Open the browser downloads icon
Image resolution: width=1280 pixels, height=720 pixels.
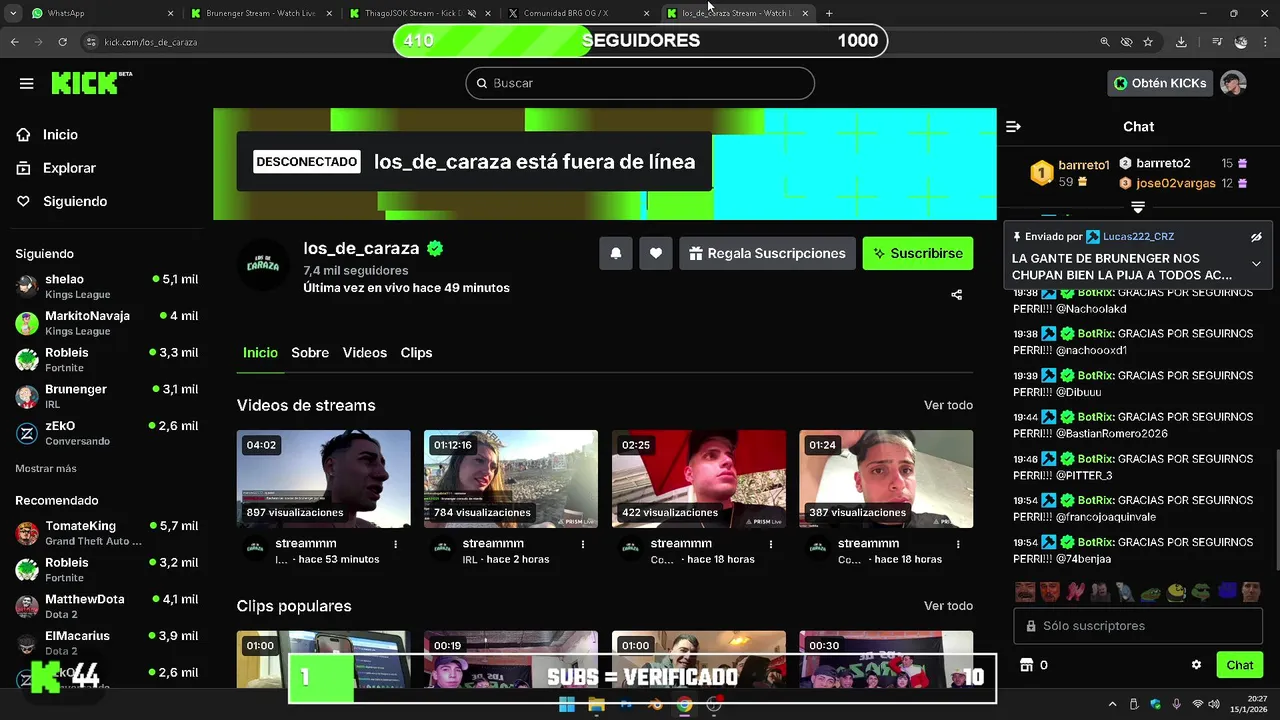pos(1181,42)
